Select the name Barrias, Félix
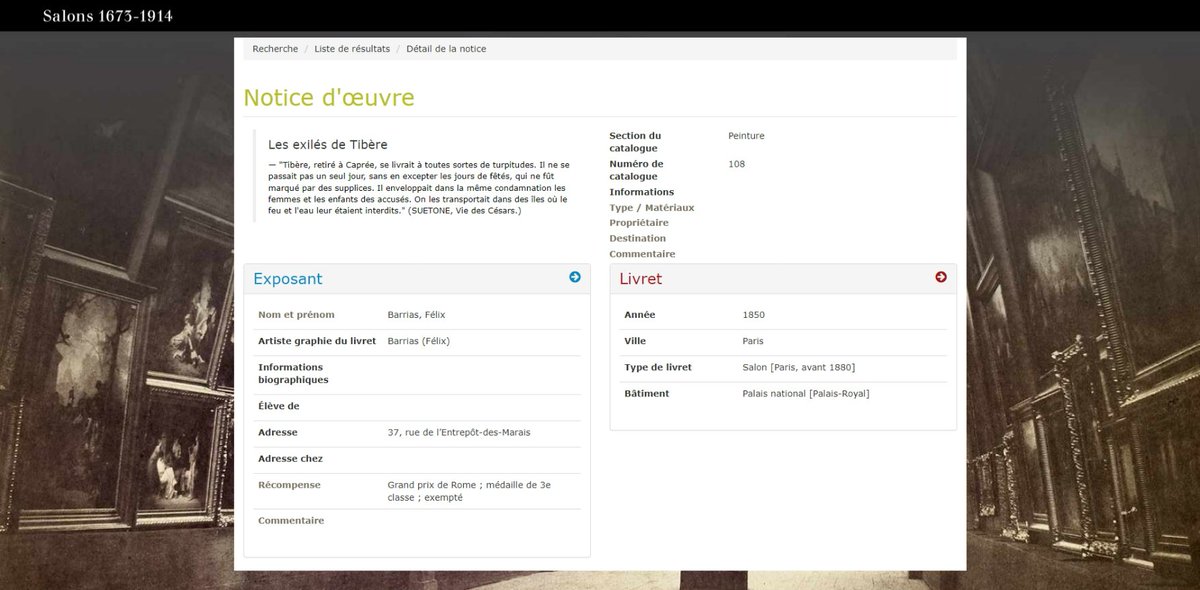Viewport: 1200px width, 590px height. [x=416, y=315]
